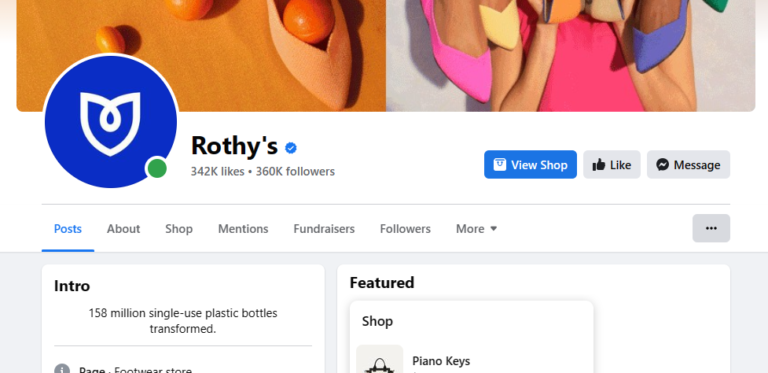Switch to the About tab
The height and width of the screenshot is (373, 768).
point(123,229)
